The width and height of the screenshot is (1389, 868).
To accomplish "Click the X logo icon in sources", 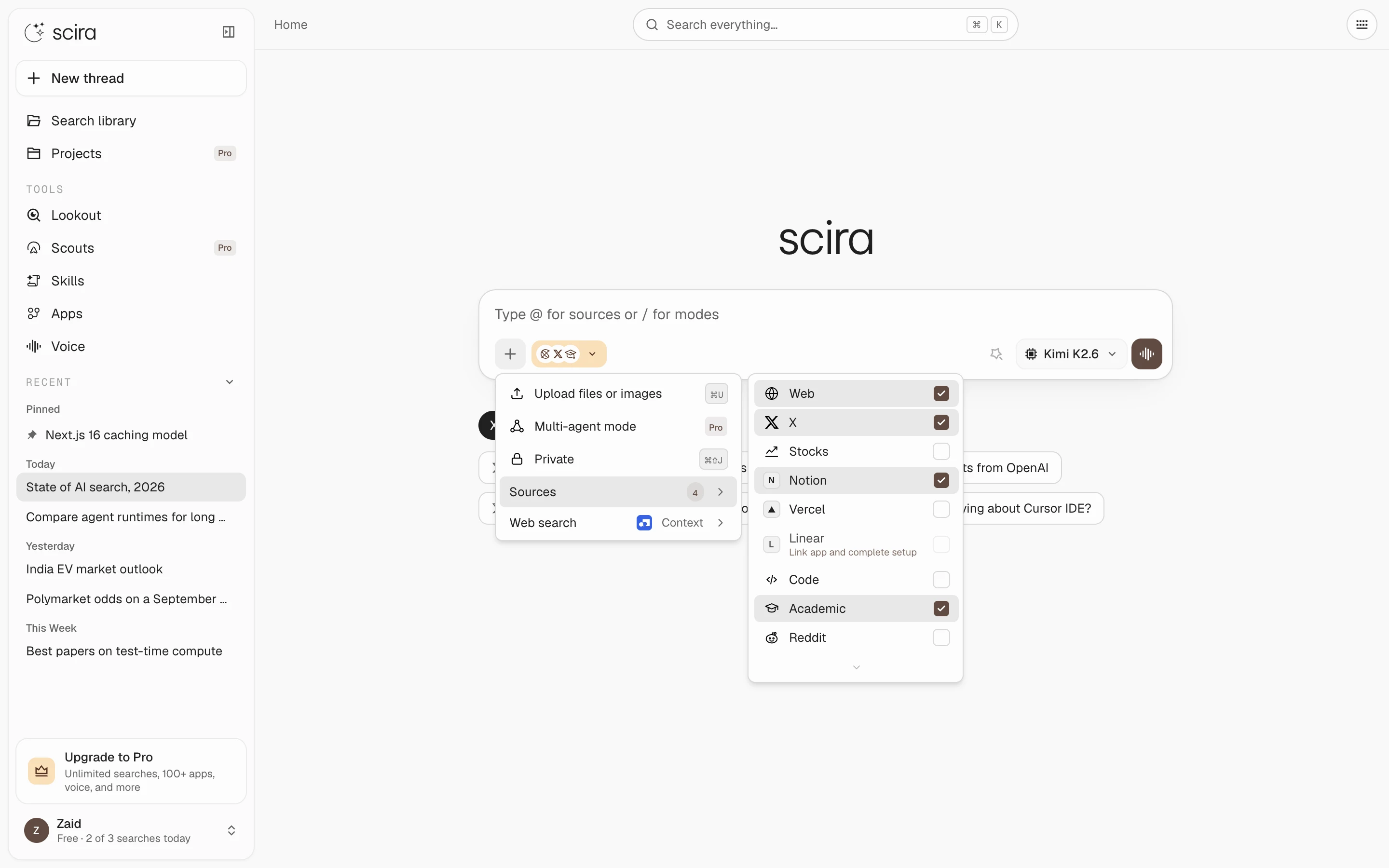I will coord(771,422).
